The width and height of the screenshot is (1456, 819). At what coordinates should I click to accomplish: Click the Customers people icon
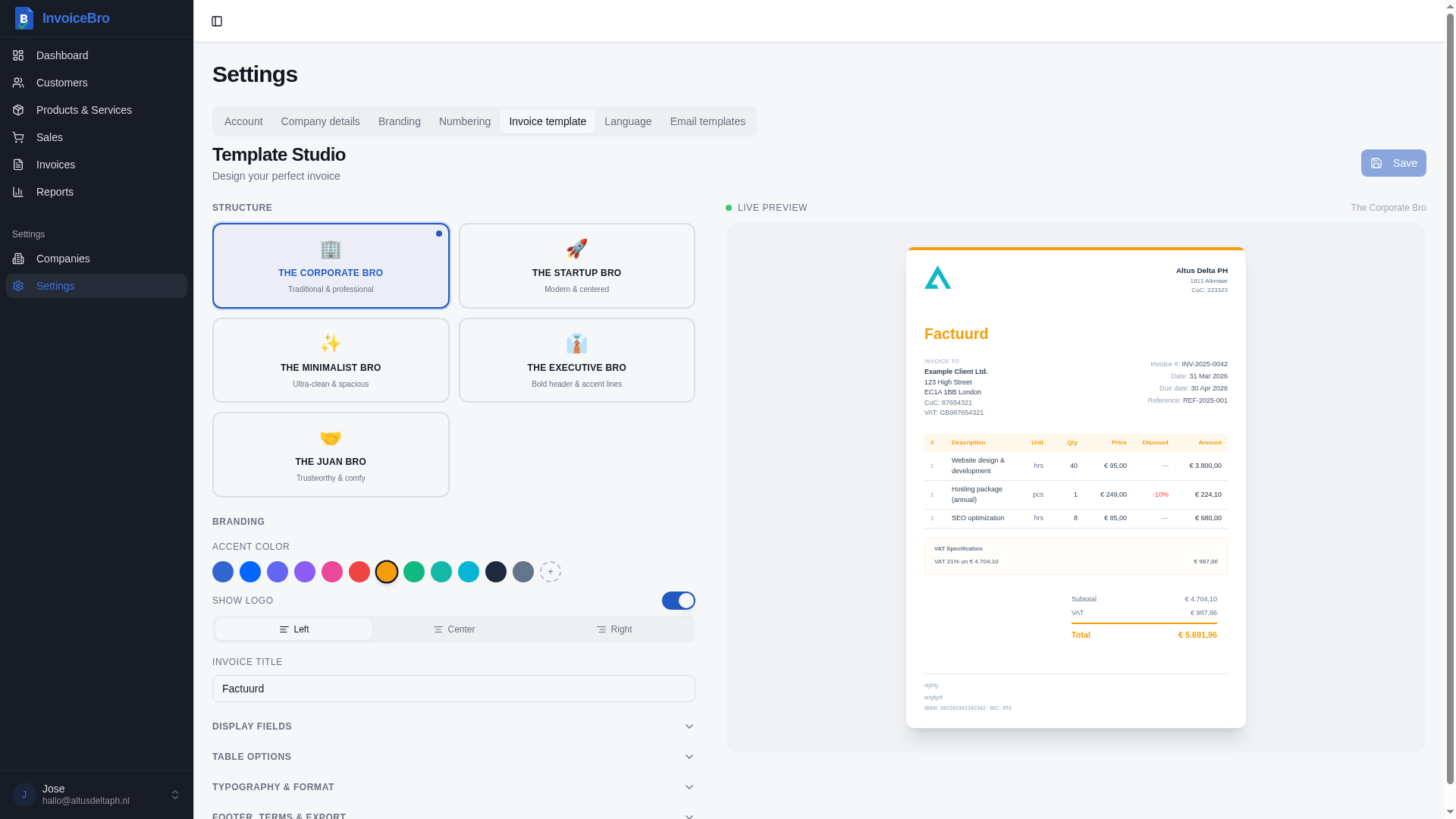18,83
